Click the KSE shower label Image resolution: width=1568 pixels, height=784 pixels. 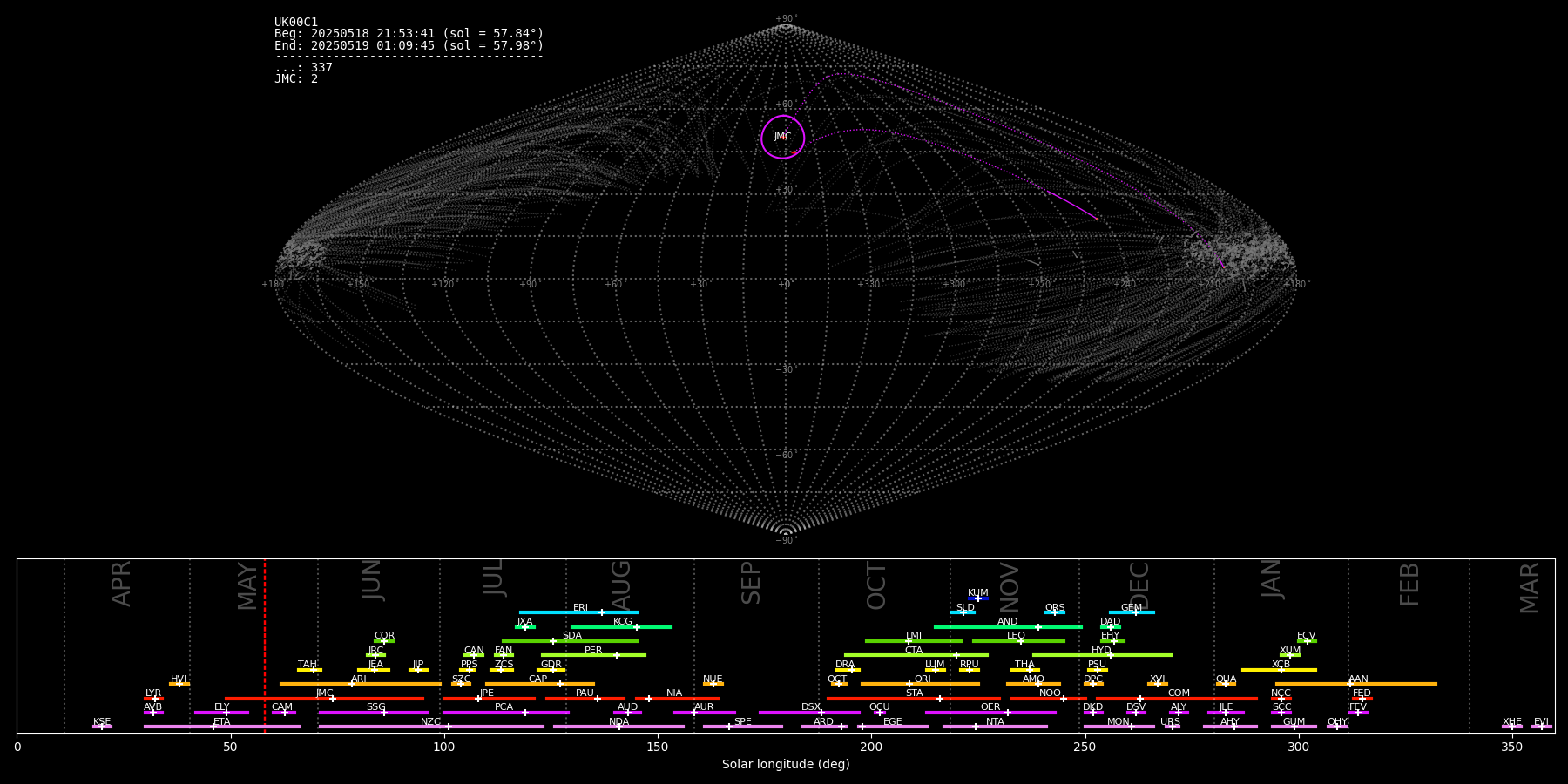(x=102, y=722)
